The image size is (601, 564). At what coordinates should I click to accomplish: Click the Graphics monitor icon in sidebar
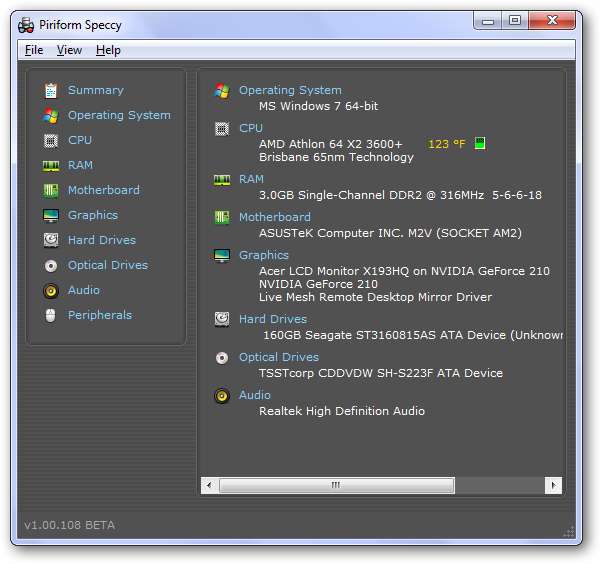[50, 215]
